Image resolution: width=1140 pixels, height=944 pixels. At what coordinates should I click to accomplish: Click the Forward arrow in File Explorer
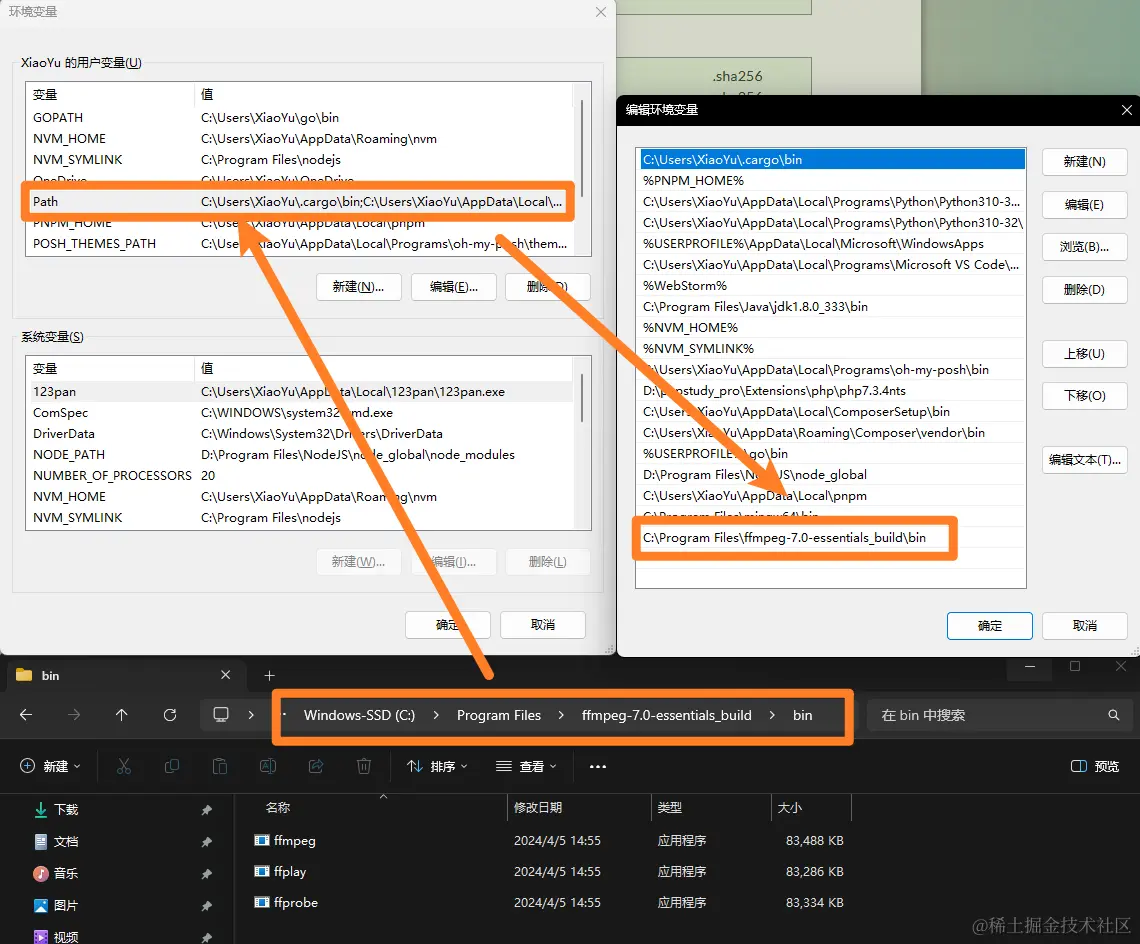[x=73, y=715]
